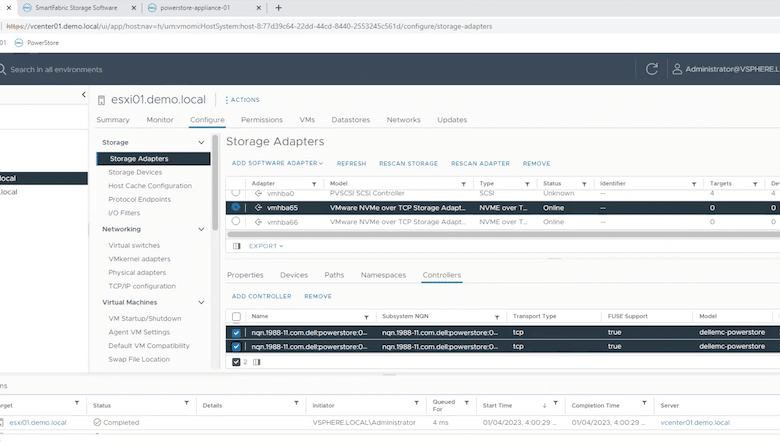This screenshot has width=780, height=444.
Task: Open the adapter Devices tab
Action: (294, 275)
